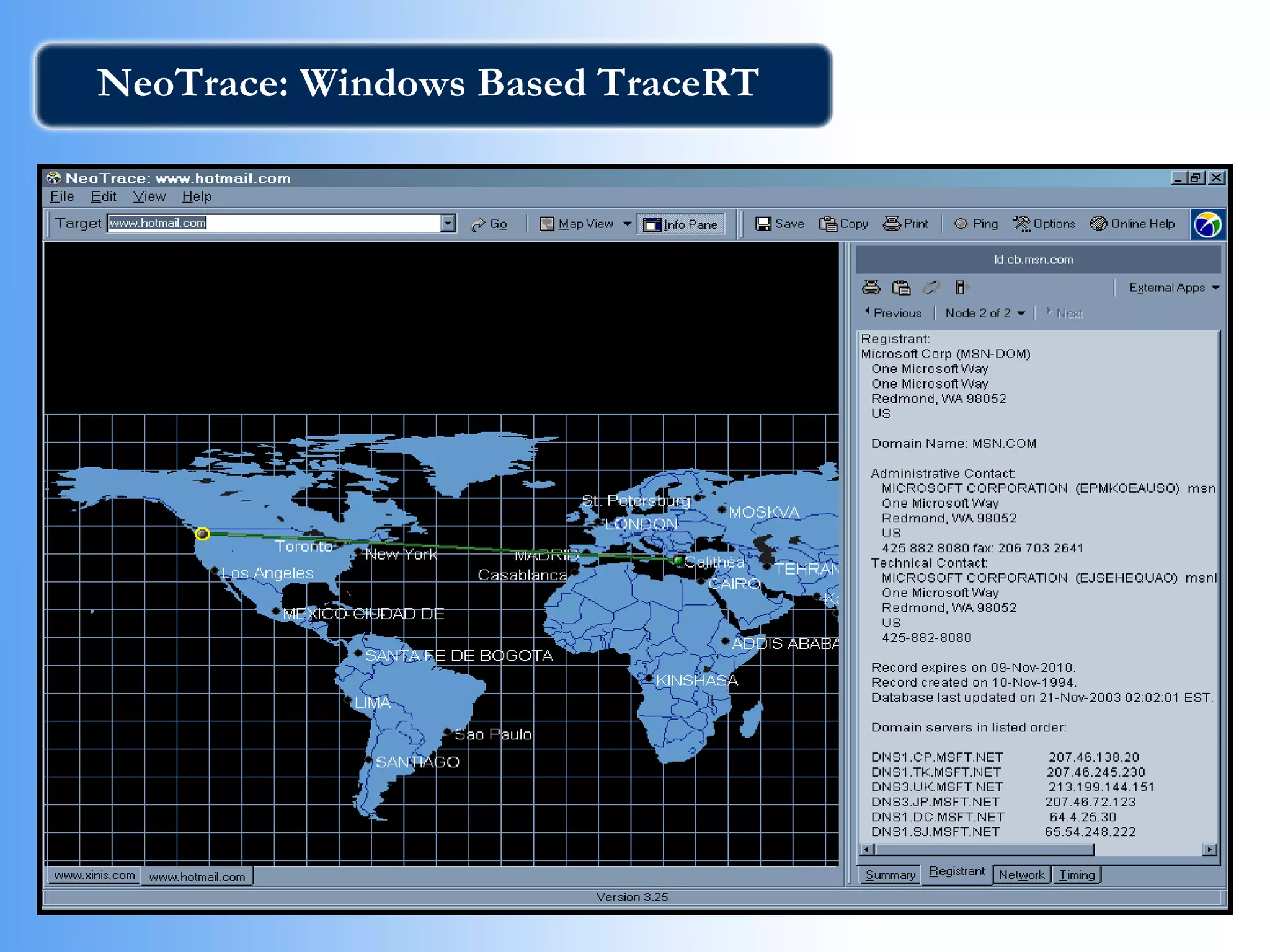Viewport: 1270px width, 952px height.
Task: Expand the Map View dropdown arrow
Action: [x=627, y=224]
